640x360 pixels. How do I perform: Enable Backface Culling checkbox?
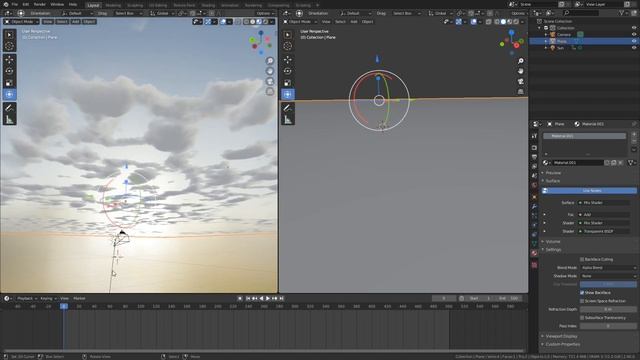(x=582, y=259)
